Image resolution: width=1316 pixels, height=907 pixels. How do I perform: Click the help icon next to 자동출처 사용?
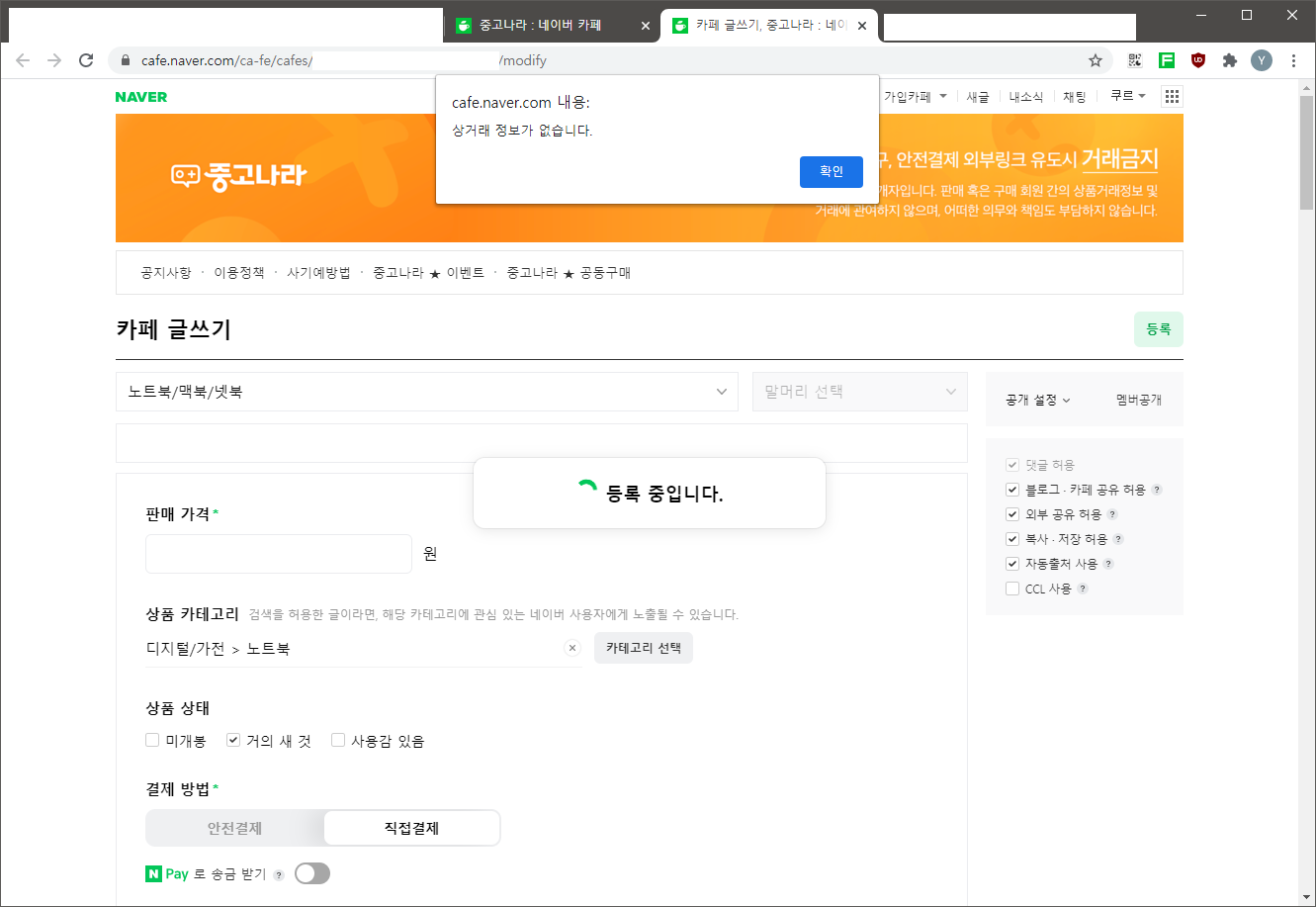(1108, 564)
